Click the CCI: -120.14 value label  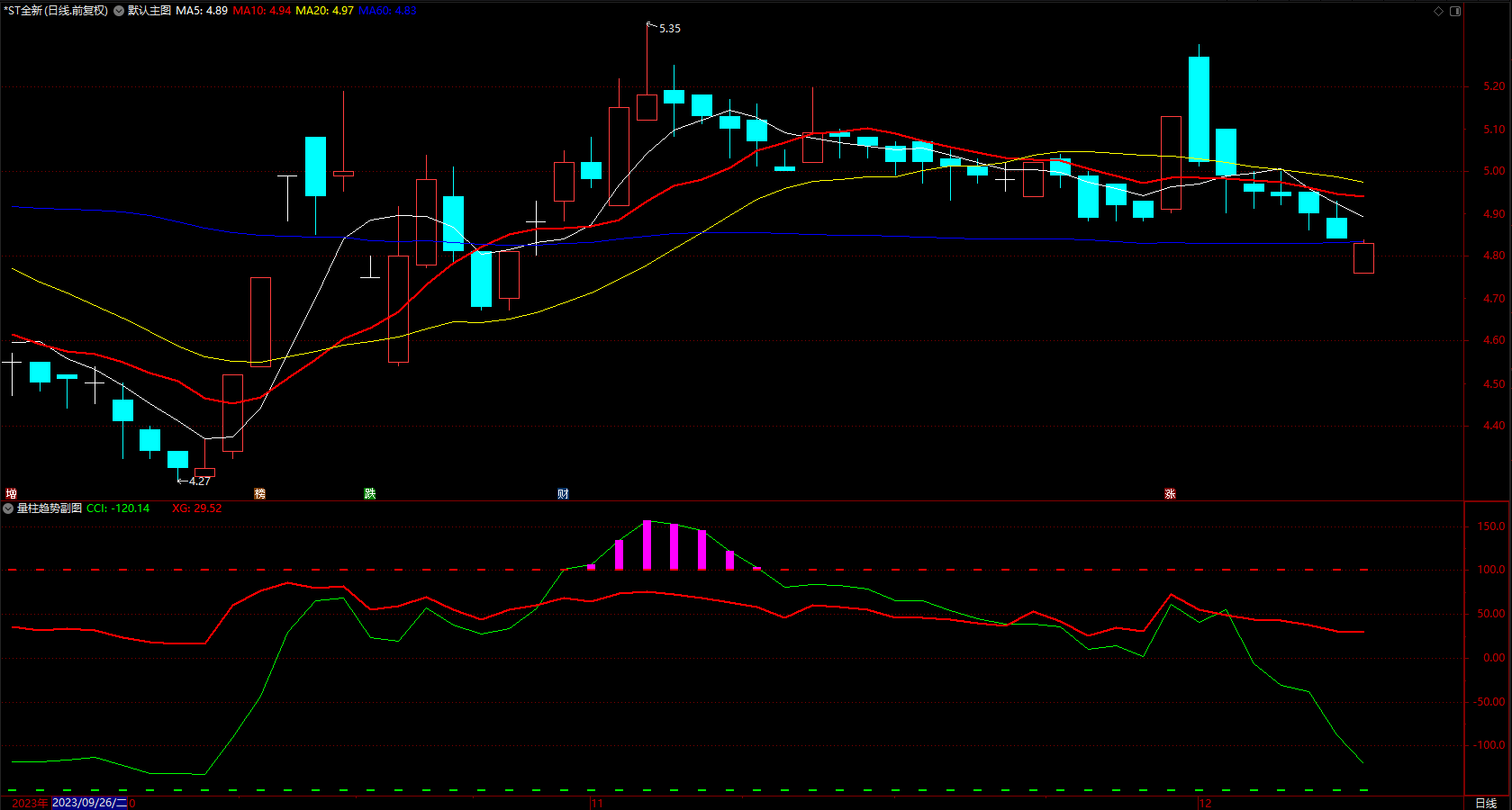coord(118,508)
